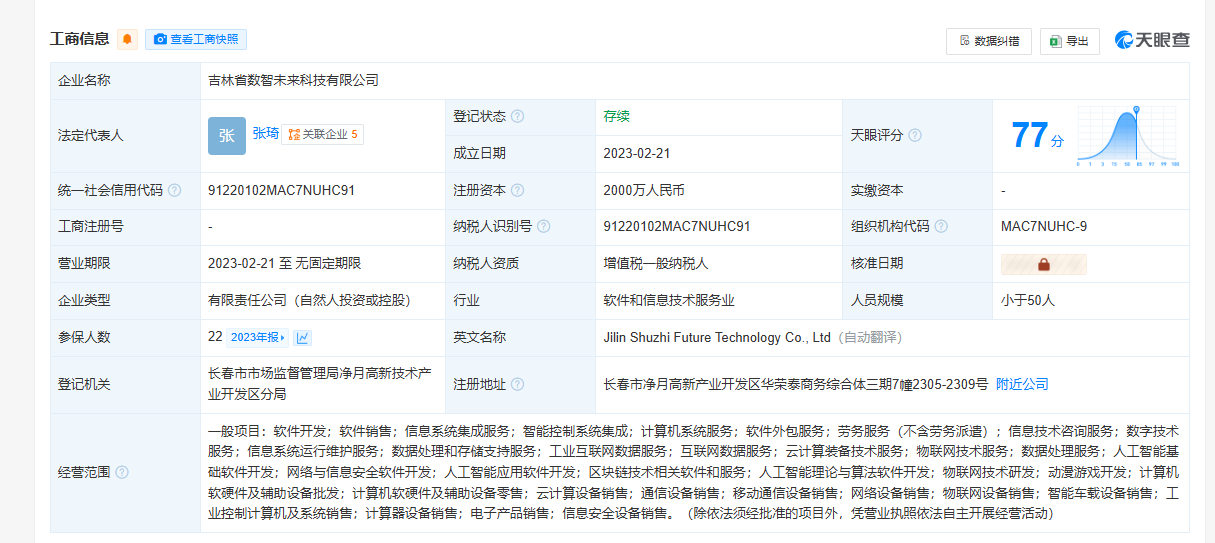Expand the 2023年报 year dropdown
The image size is (1215, 543).
tap(257, 337)
